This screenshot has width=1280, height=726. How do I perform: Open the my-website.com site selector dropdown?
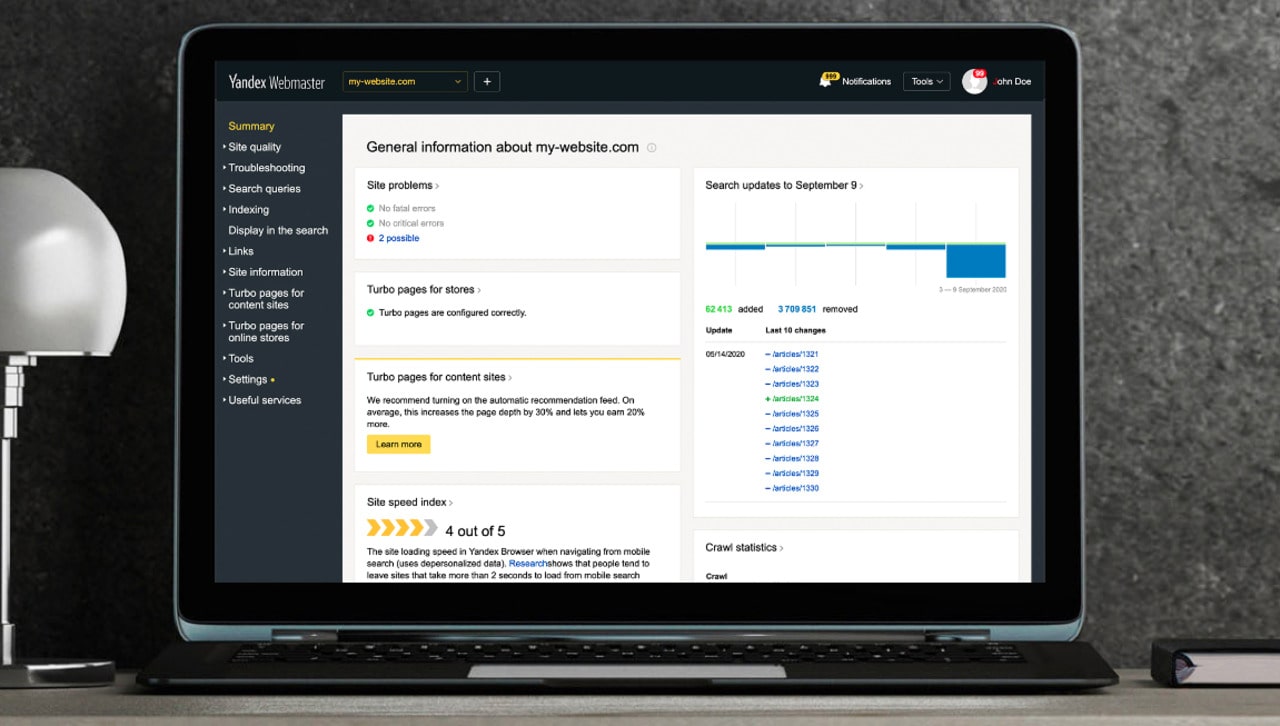(405, 82)
